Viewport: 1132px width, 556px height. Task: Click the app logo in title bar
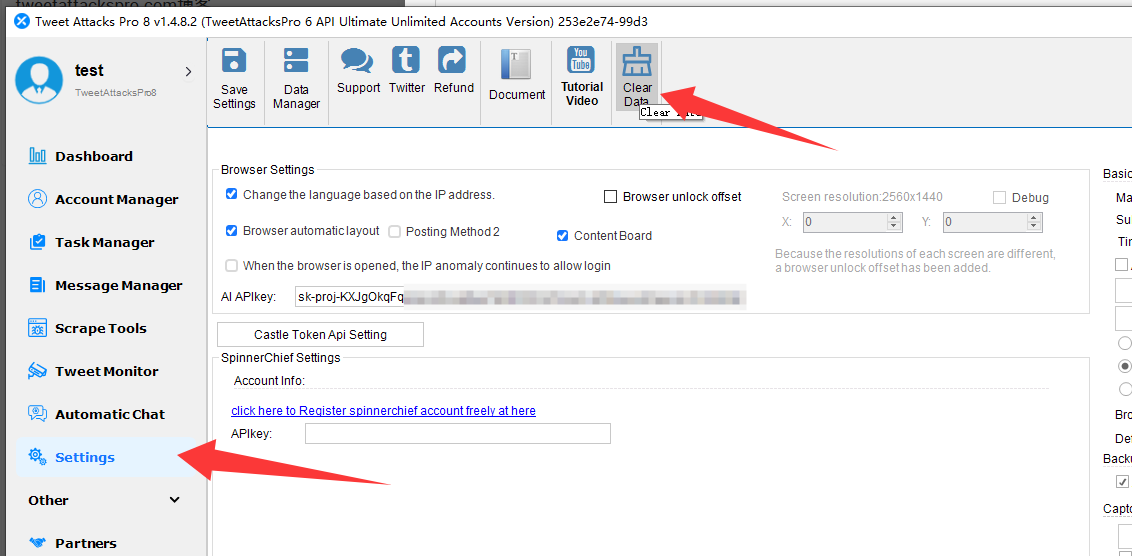[22, 21]
